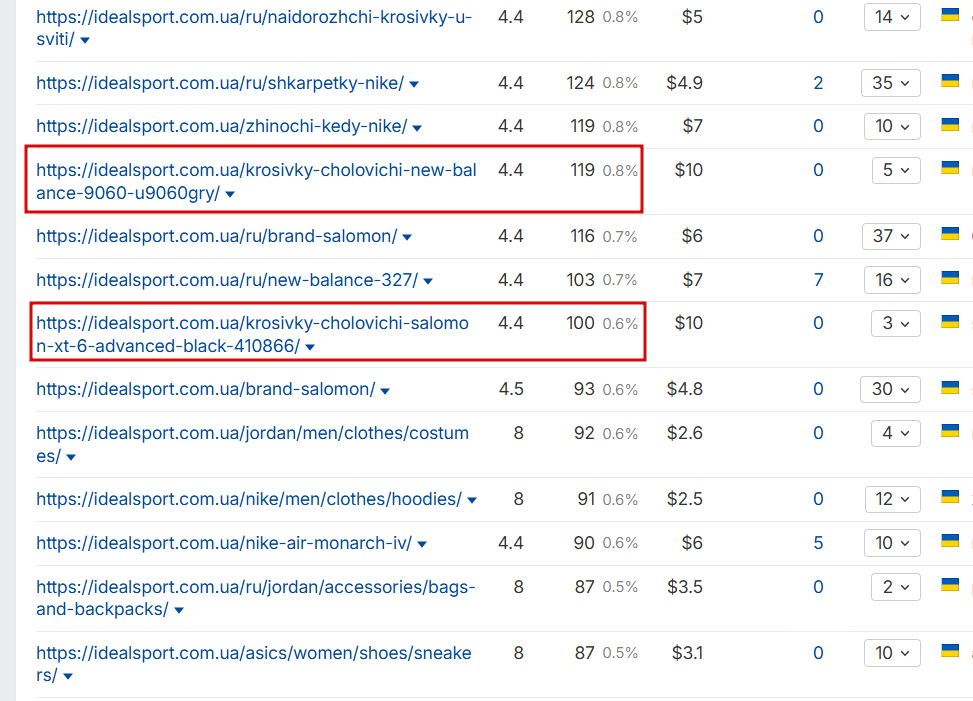This screenshot has width=973, height=701.
Task: Open the 14 keywords dropdown for naidorozhchi-krosivky row
Action: tap(892, 17)
